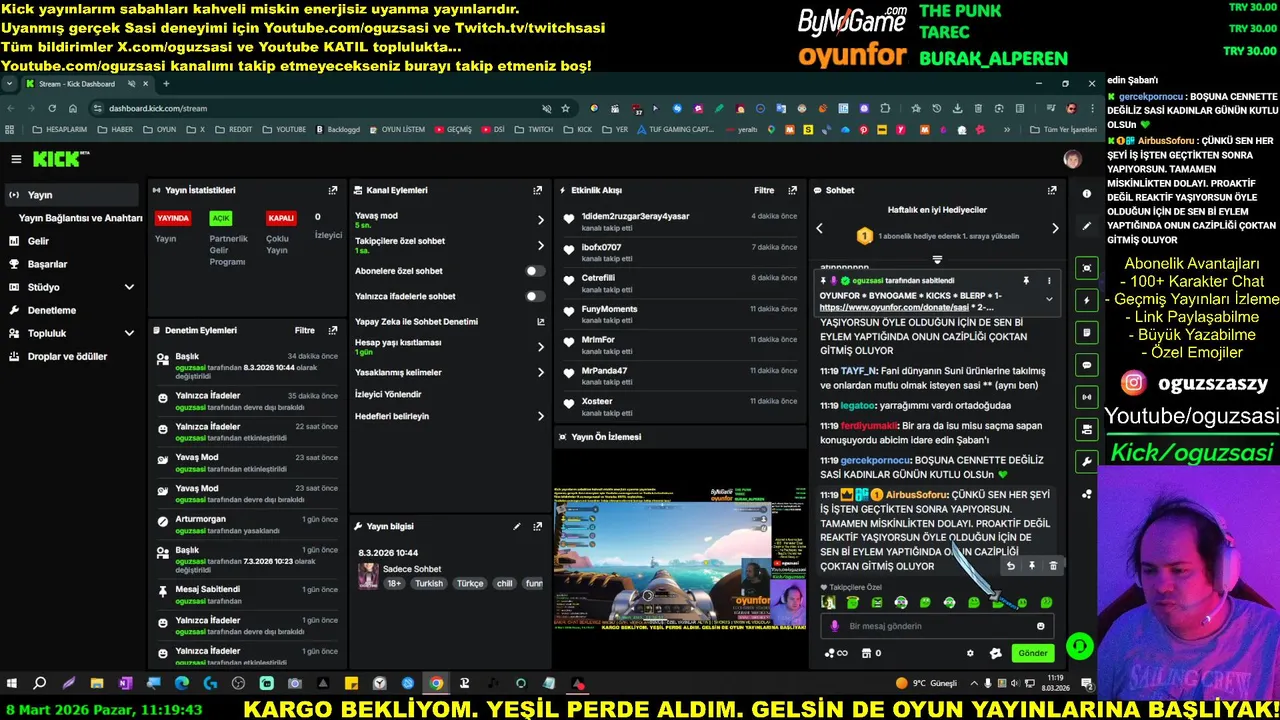Click Arturmorgan ban entry in moderation log

click(248, 525)
